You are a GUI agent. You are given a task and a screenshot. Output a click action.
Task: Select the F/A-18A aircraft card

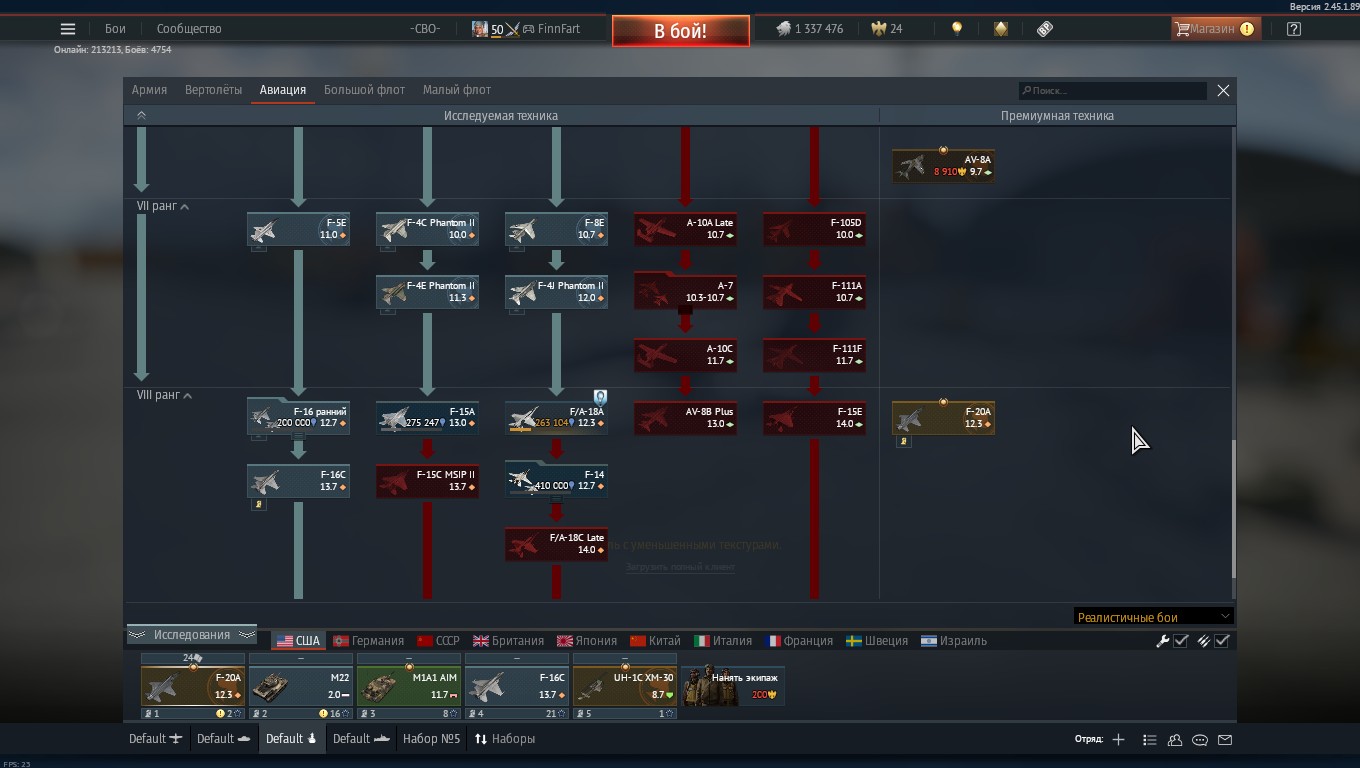556,418
